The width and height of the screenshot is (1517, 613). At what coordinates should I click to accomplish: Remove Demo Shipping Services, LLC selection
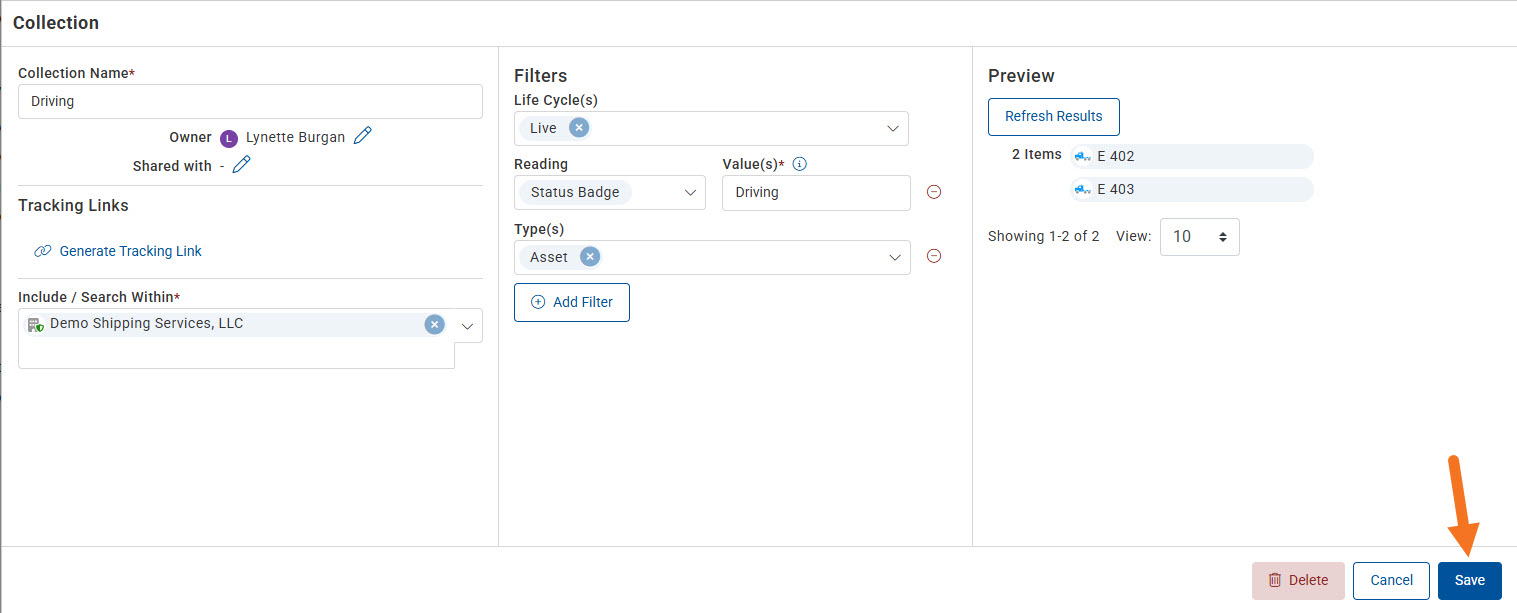434,324
